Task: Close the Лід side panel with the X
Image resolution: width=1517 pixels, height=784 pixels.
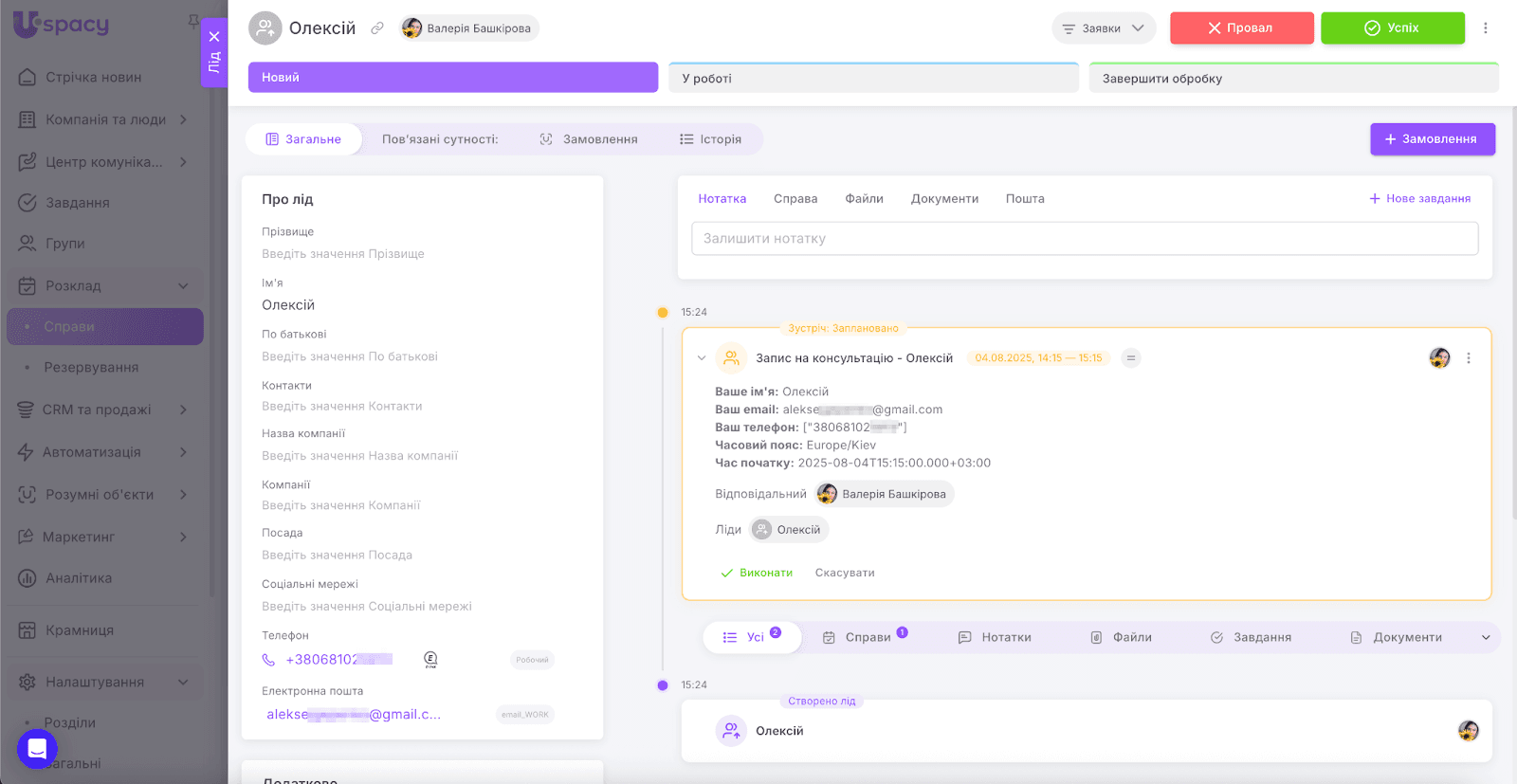Action: (214, 37)
